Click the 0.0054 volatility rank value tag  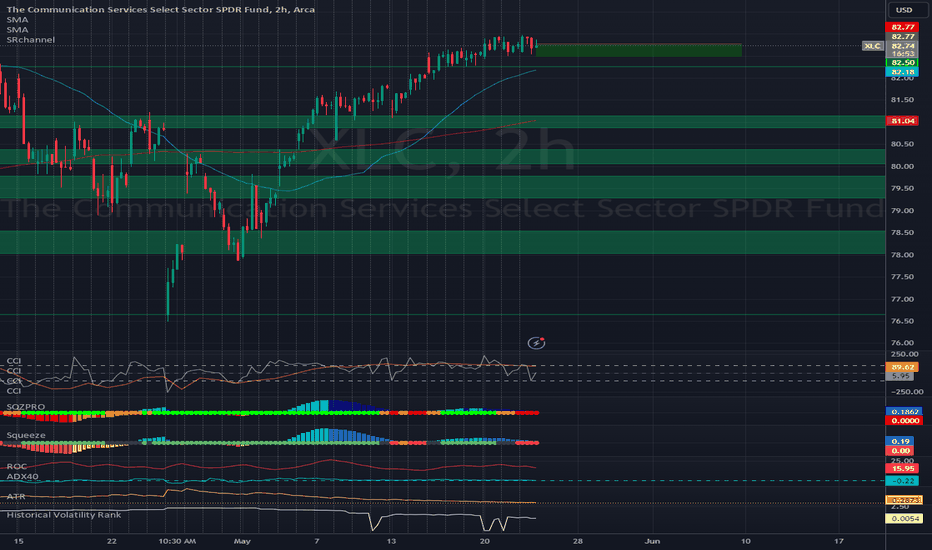pyautogui.click(x=903, y=518)
